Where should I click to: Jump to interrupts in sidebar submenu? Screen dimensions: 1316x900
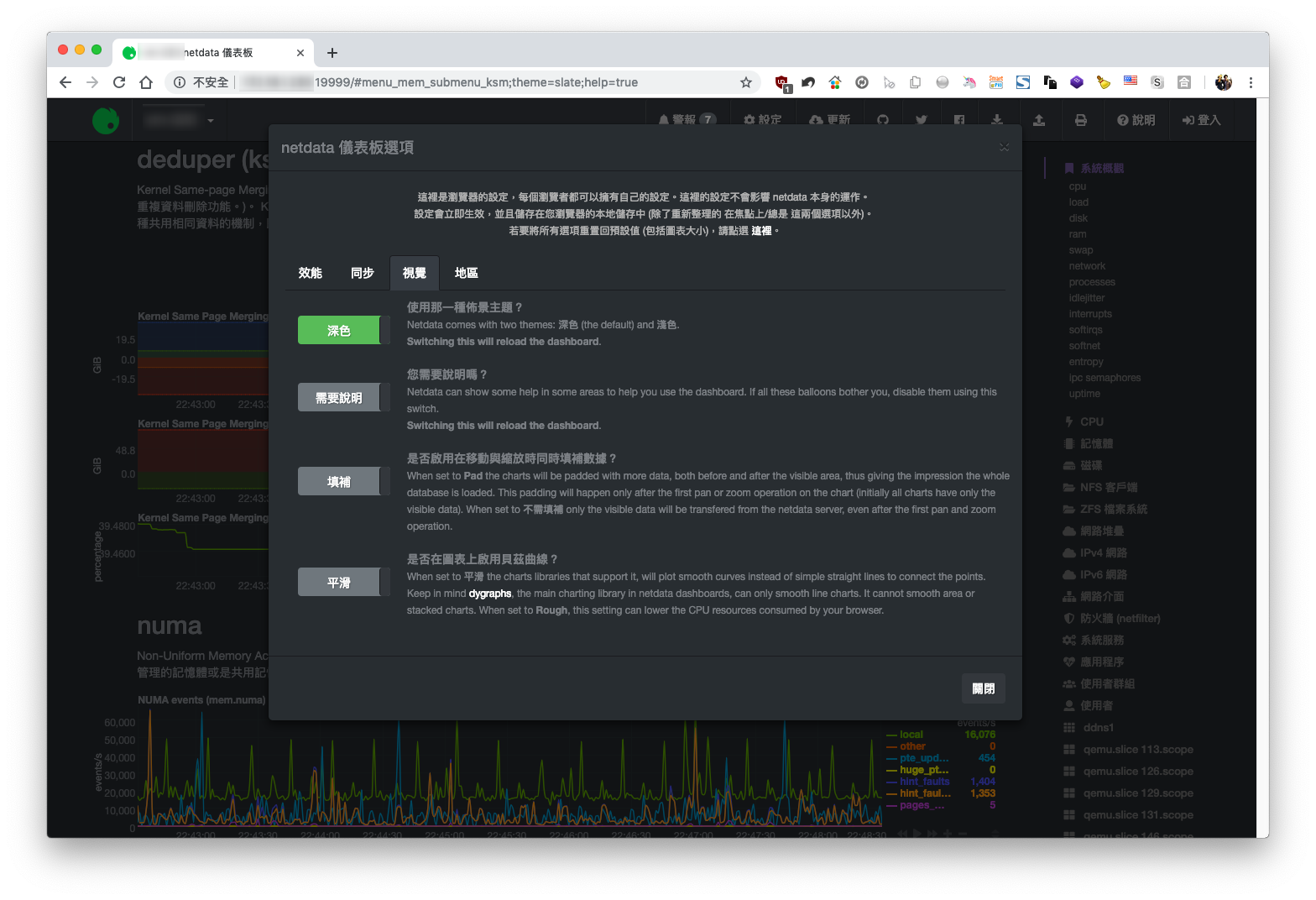[x=1090, y=314]
